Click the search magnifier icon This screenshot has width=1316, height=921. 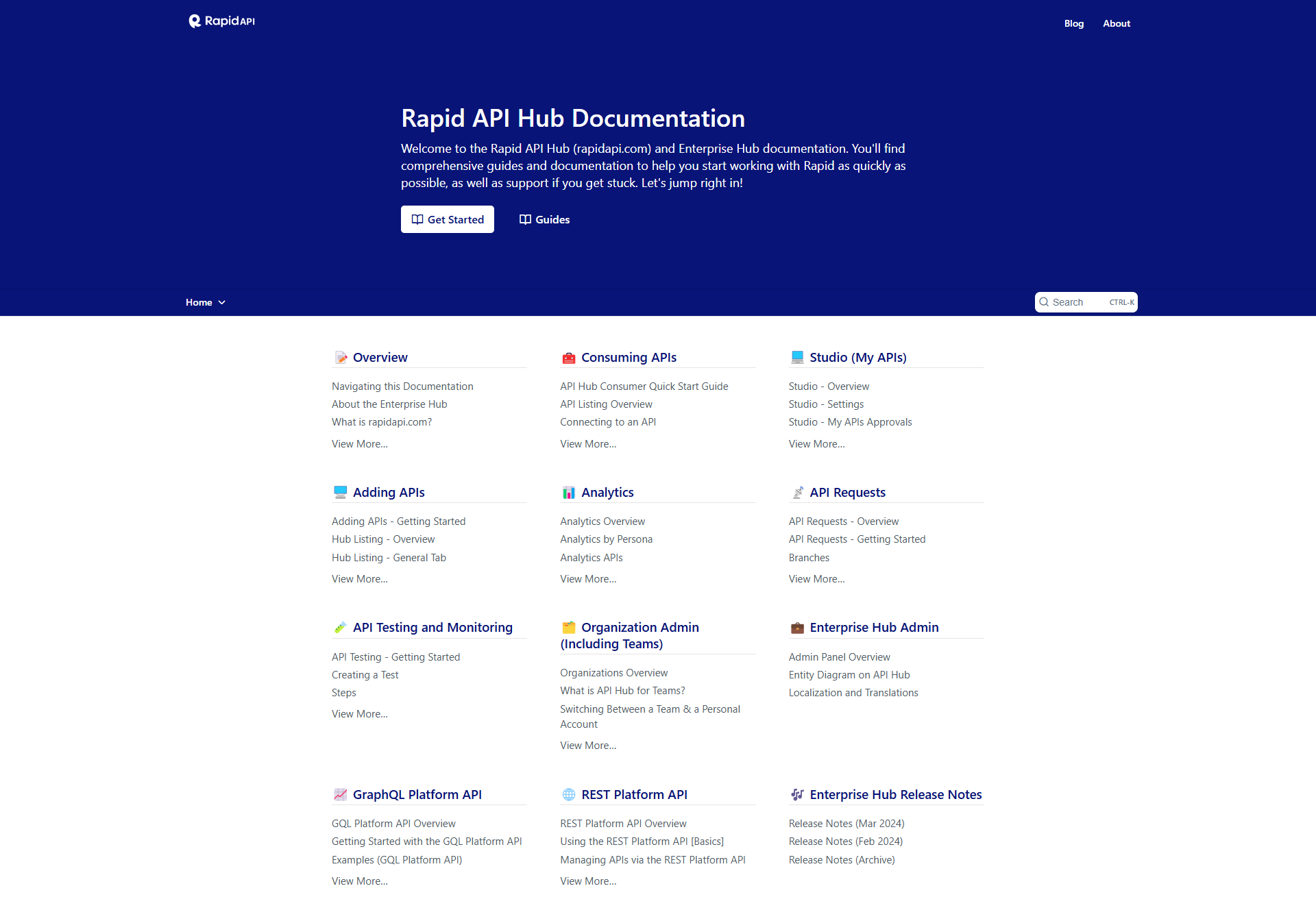point(1044,302)
